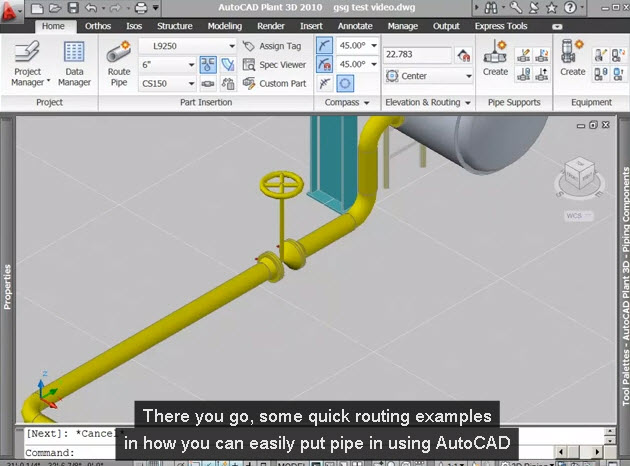Click the elevation lock house icon
The height and width of the screenshot is (466, 630).
(x=464, y=55)
